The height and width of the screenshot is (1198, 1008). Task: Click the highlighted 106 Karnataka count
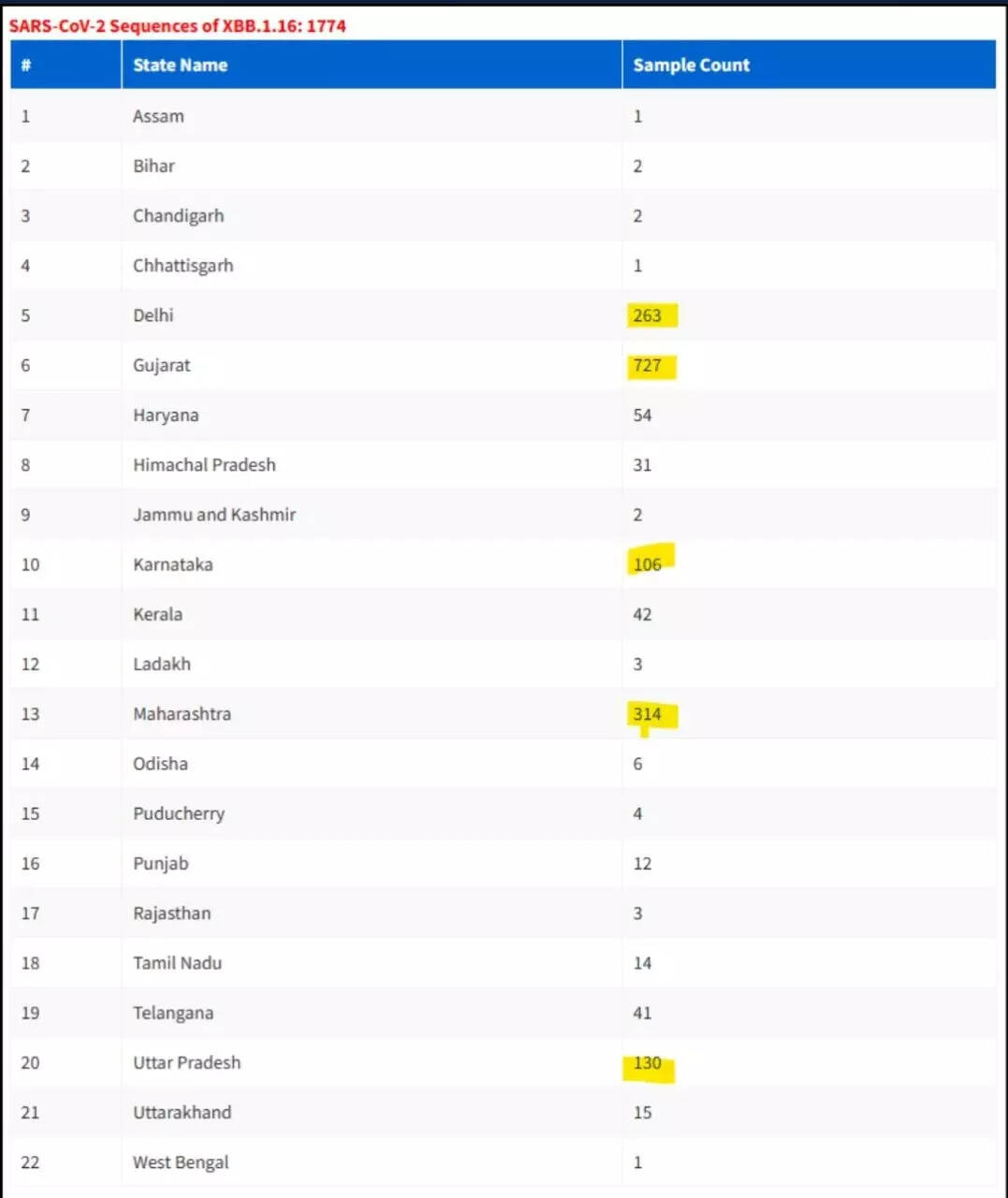click(x=648, y=564)
